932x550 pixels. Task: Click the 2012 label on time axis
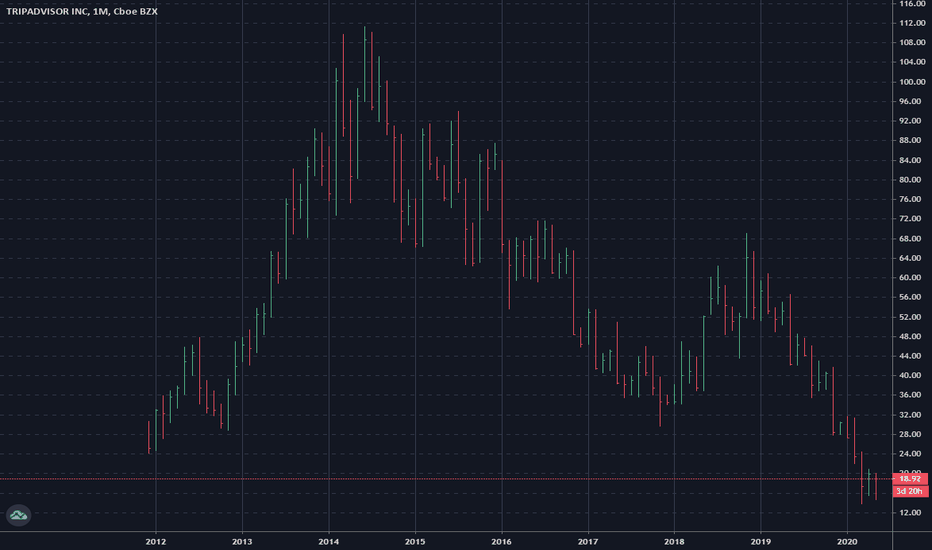[156, 542]
